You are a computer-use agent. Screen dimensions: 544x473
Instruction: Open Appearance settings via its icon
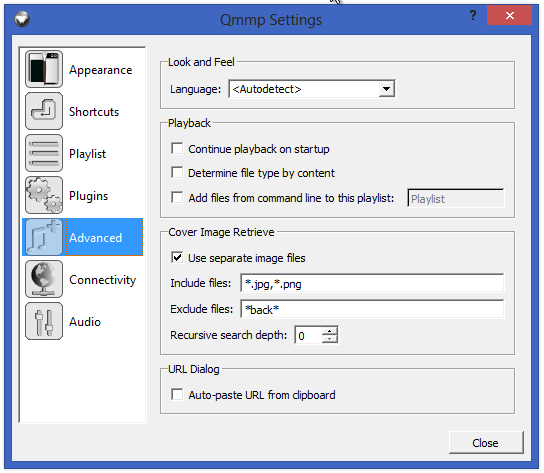point(44,69)
